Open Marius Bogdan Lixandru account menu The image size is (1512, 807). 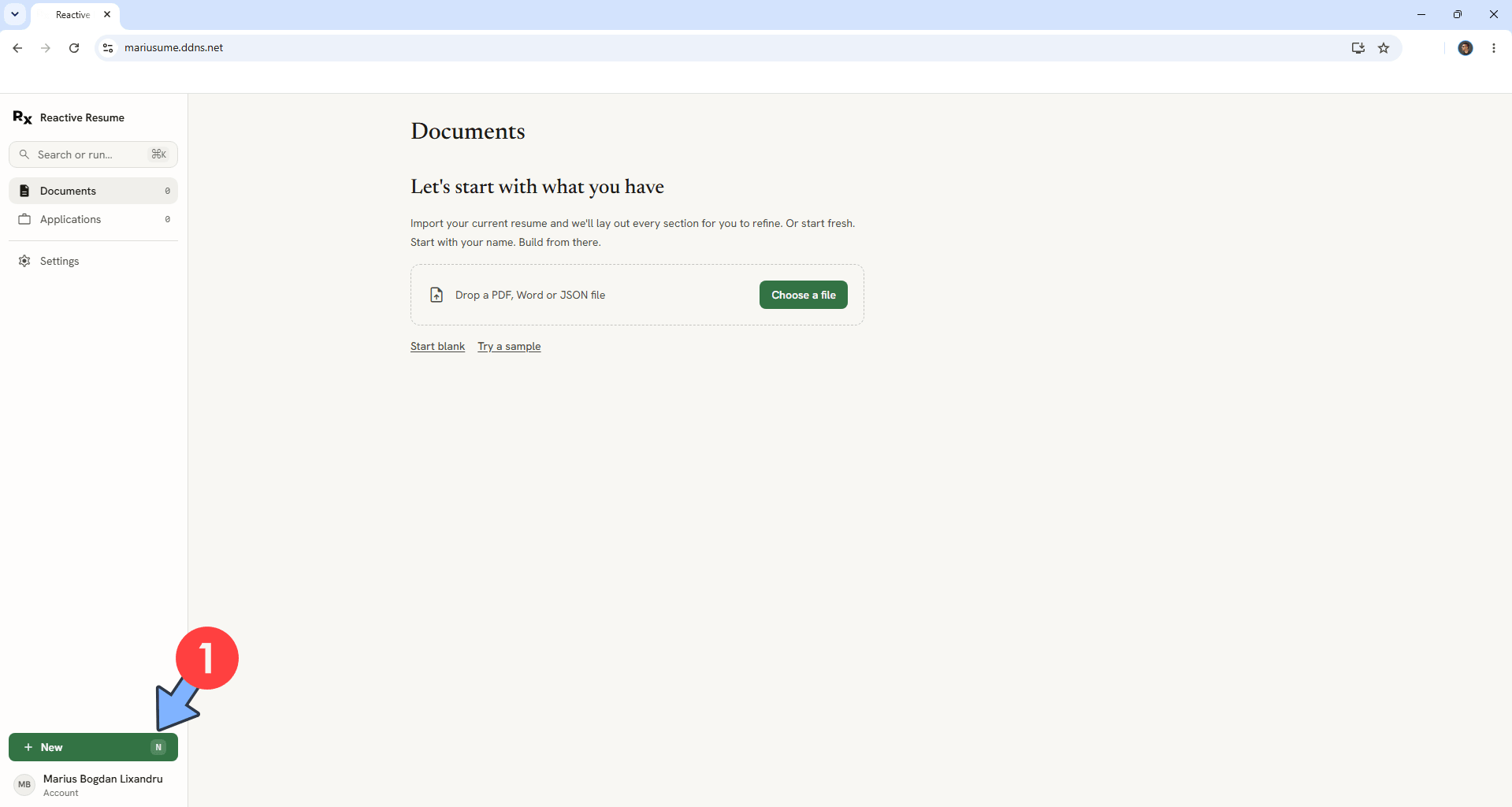tap(93, 785)
